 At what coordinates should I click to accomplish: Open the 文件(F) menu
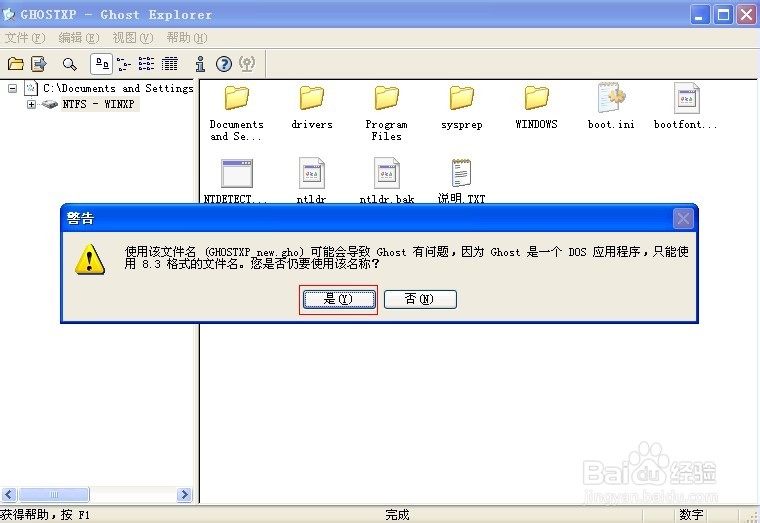pos(25,38)
